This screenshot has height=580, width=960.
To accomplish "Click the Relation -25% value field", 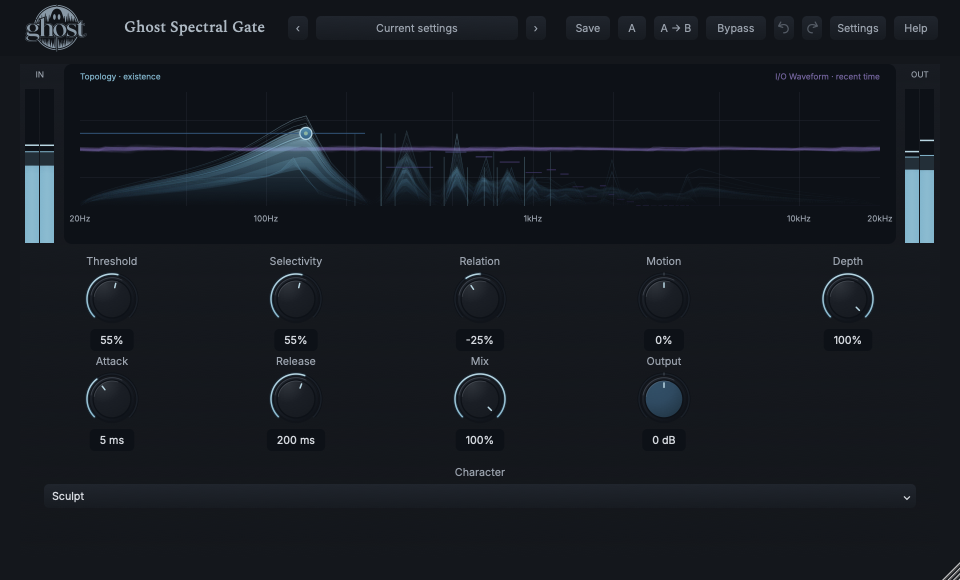I will (479, 340).
